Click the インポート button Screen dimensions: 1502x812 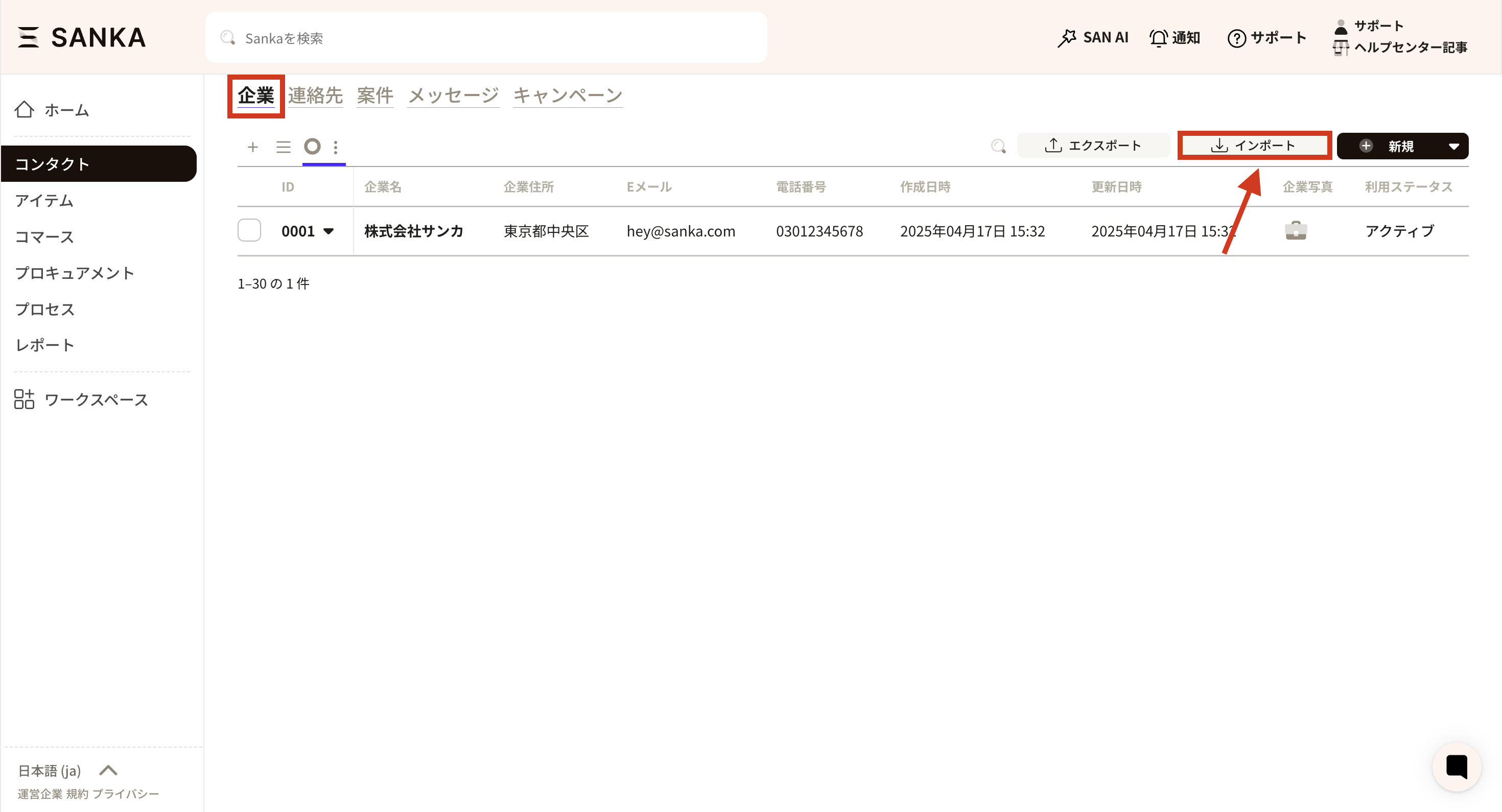[x=1254, y=146]
